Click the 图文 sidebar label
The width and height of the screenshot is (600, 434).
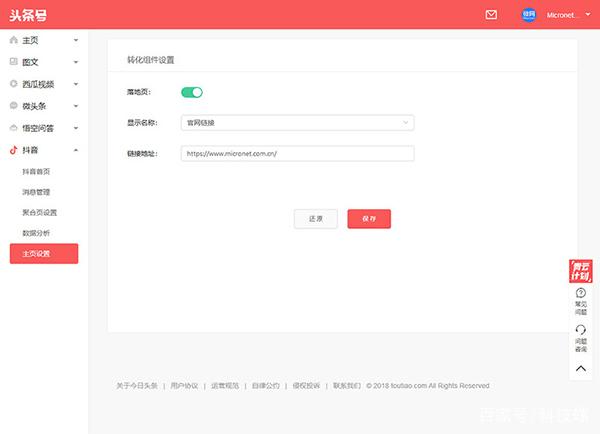click(30, 62)
